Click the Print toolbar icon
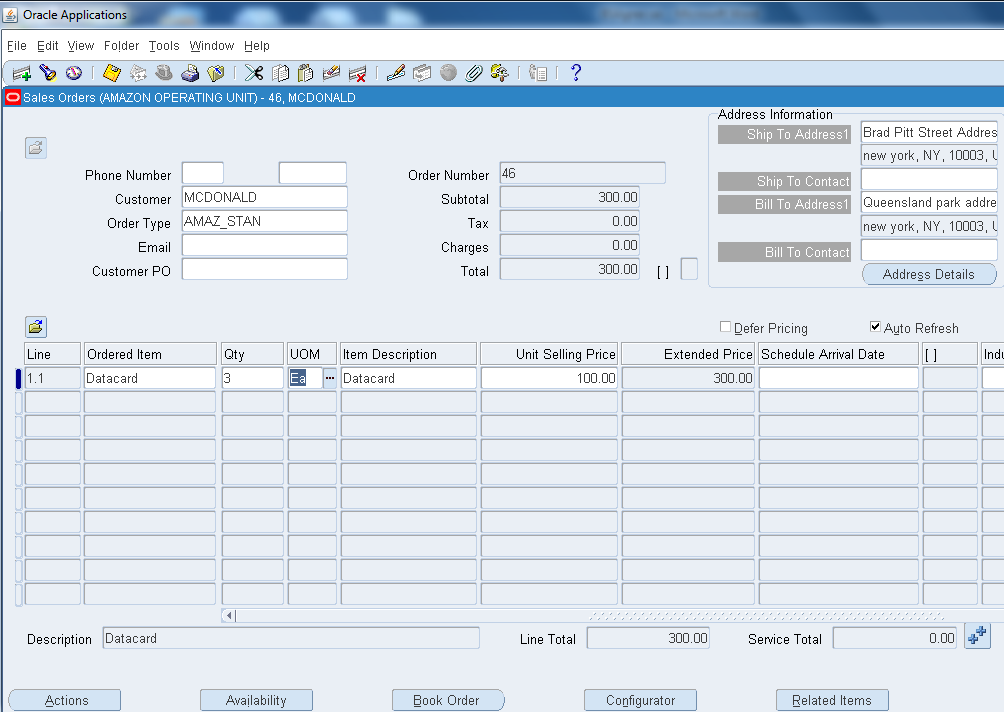This screenshot has width=1004, height=712. tap(190, 73)
